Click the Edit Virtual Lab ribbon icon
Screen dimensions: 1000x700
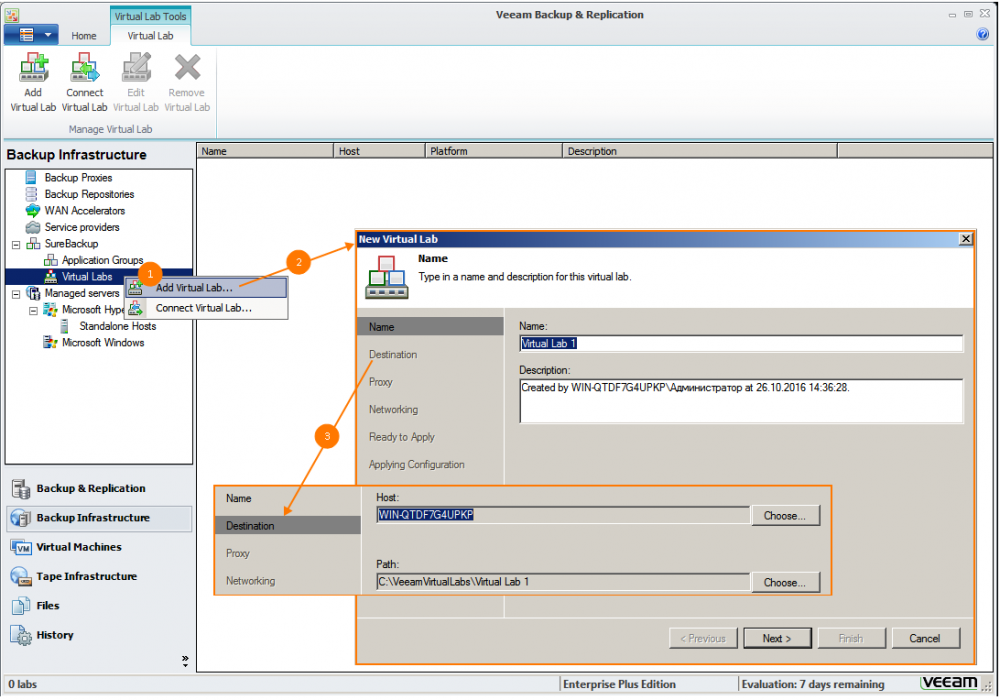pos(136,68)
